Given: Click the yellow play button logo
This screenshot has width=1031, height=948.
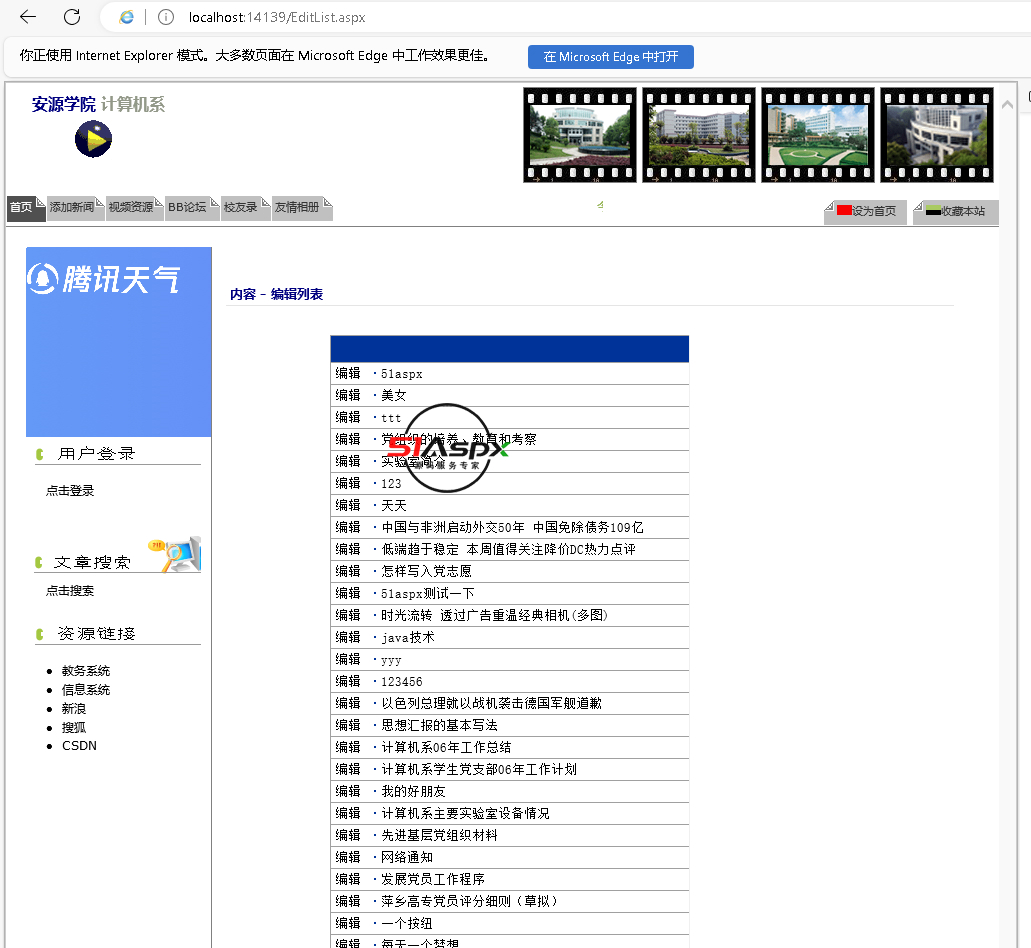Looking at the screenshot, I should pos(93,139).
